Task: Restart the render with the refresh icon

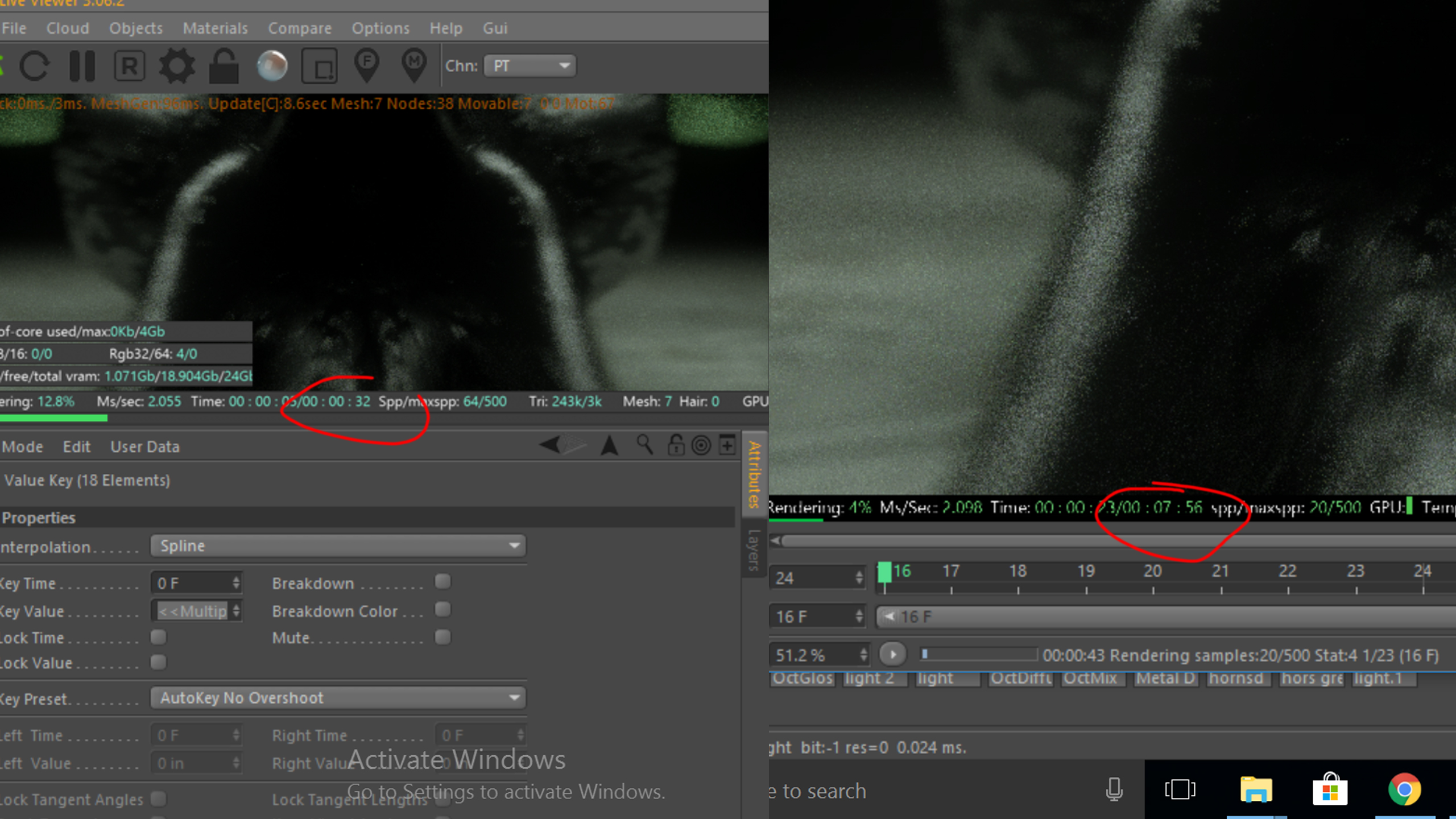Action: click(x=35, y=66)
